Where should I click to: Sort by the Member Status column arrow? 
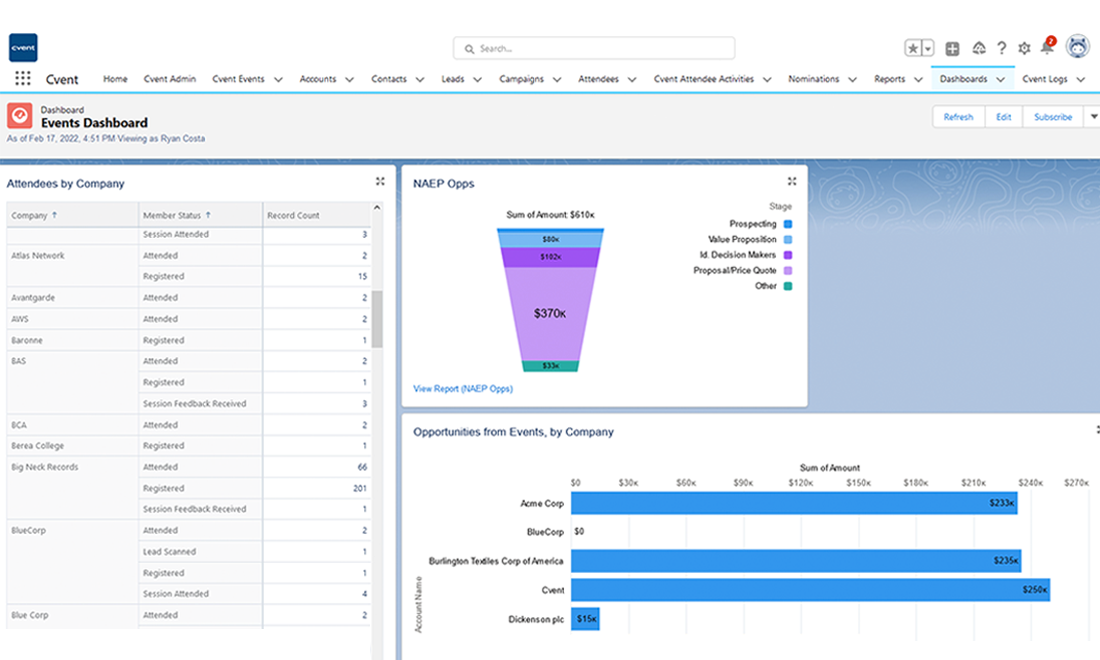(x=208, y=215)
